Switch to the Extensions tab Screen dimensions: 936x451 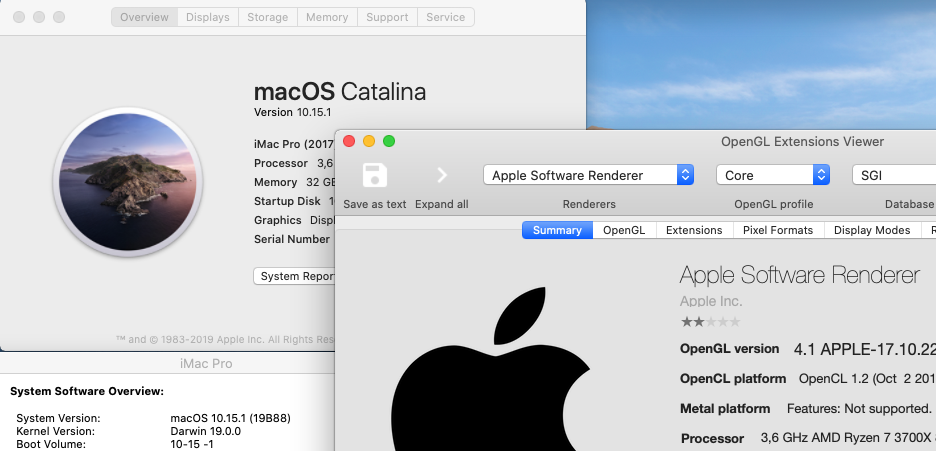pyautogui.click(x=694, y=230)
